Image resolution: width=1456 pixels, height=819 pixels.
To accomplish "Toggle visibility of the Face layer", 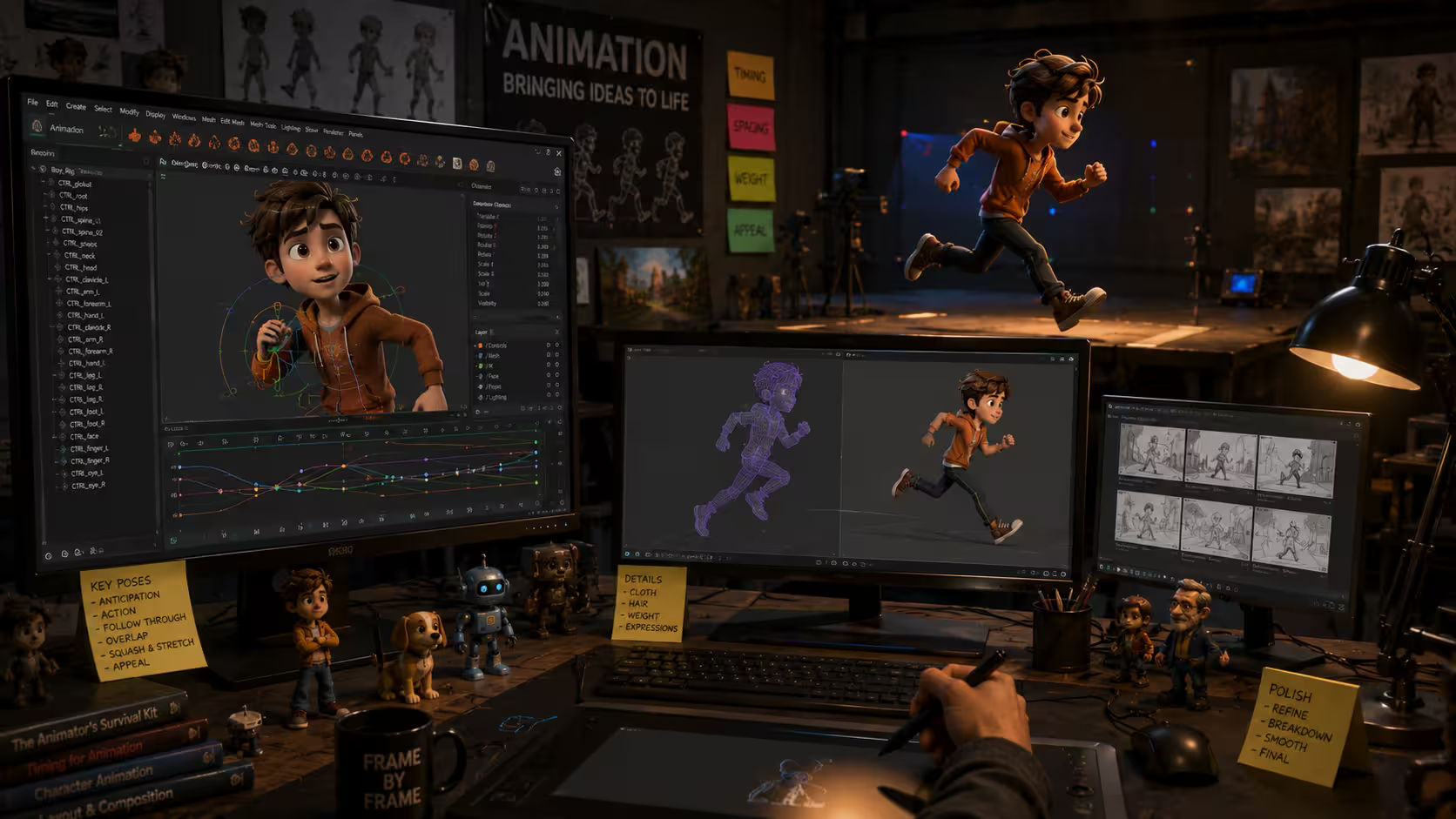I will pos(549,375).
